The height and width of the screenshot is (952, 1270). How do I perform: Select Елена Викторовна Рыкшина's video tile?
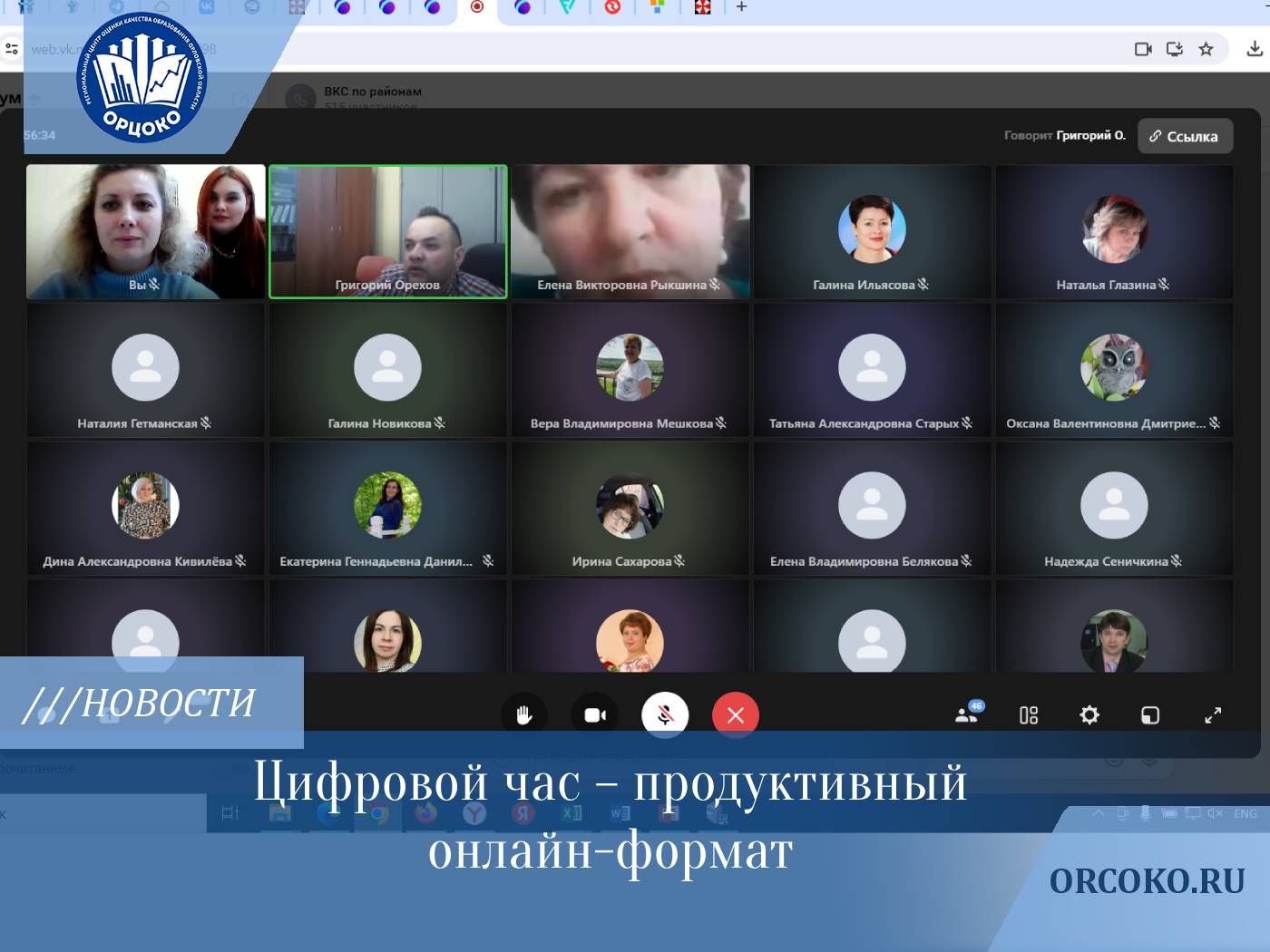pos(630,231)
